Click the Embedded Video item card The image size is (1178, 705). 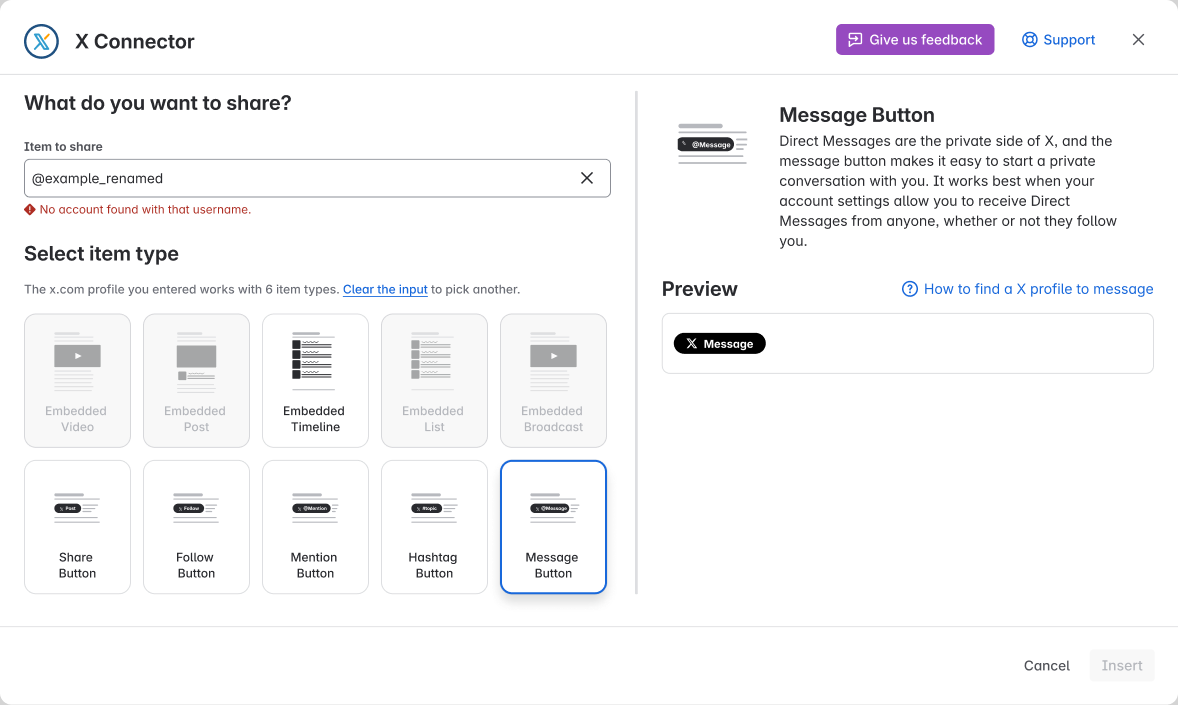(77, 380)
